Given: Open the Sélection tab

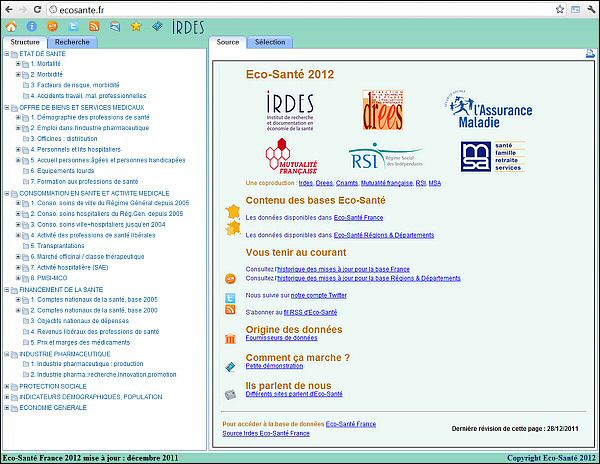Looking at the screenshot, I should point(270,42).
